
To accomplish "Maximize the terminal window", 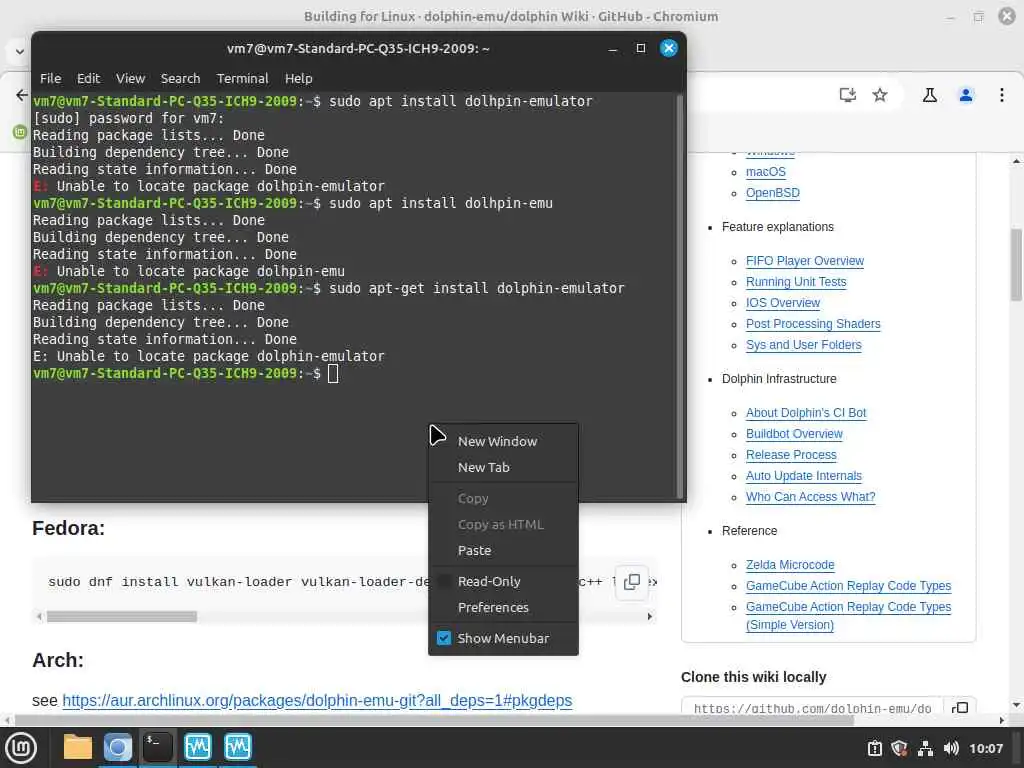I will (641, 48).
